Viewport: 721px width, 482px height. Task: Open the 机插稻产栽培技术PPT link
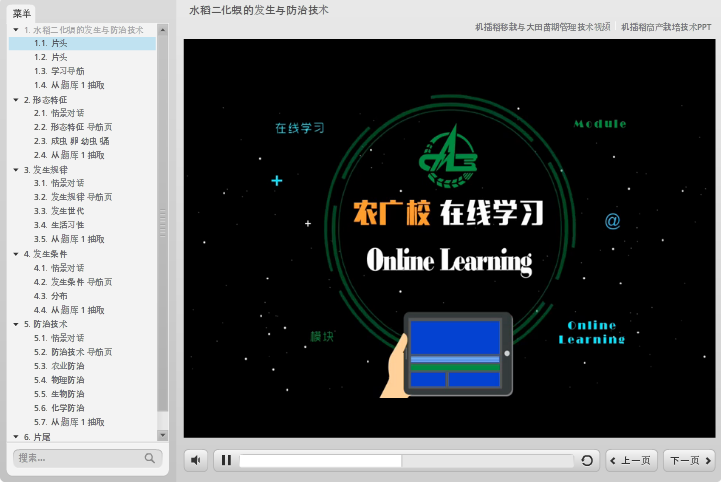point(666,27)
